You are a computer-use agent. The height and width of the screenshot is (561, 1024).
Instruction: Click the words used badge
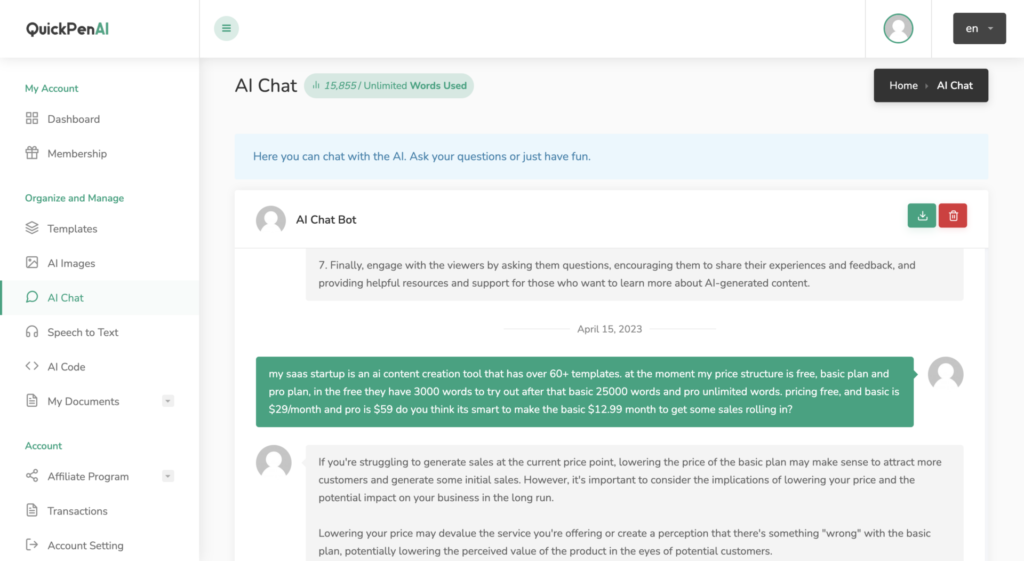(389, 86)
